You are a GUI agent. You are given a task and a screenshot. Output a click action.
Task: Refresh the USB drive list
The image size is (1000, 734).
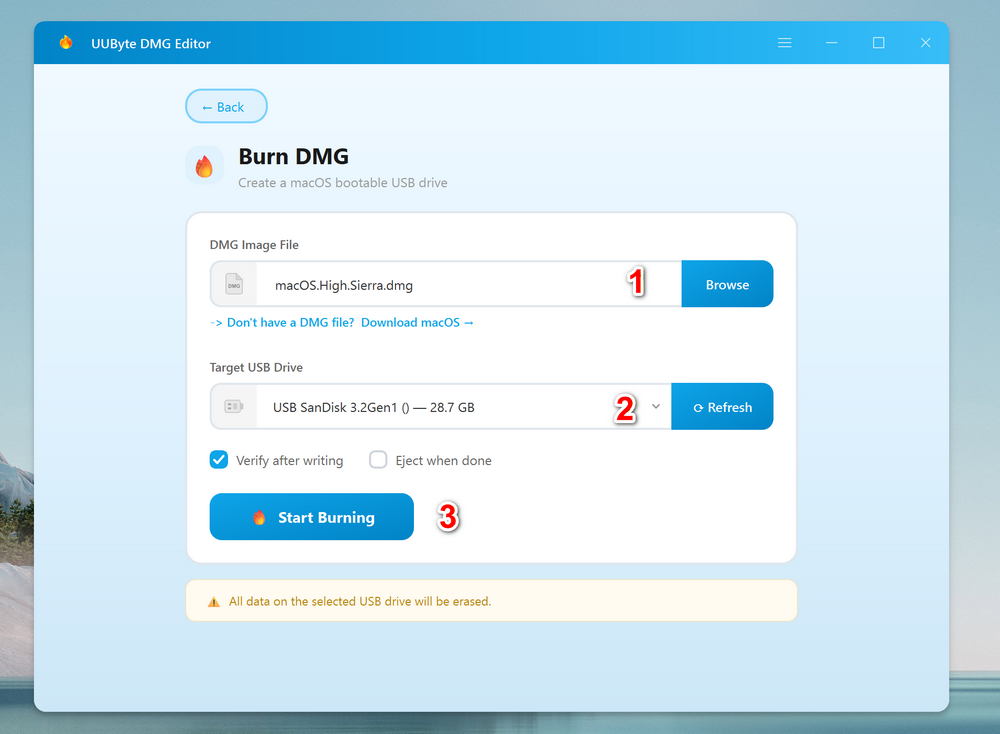pyautogui.click(x=722, y=407)
